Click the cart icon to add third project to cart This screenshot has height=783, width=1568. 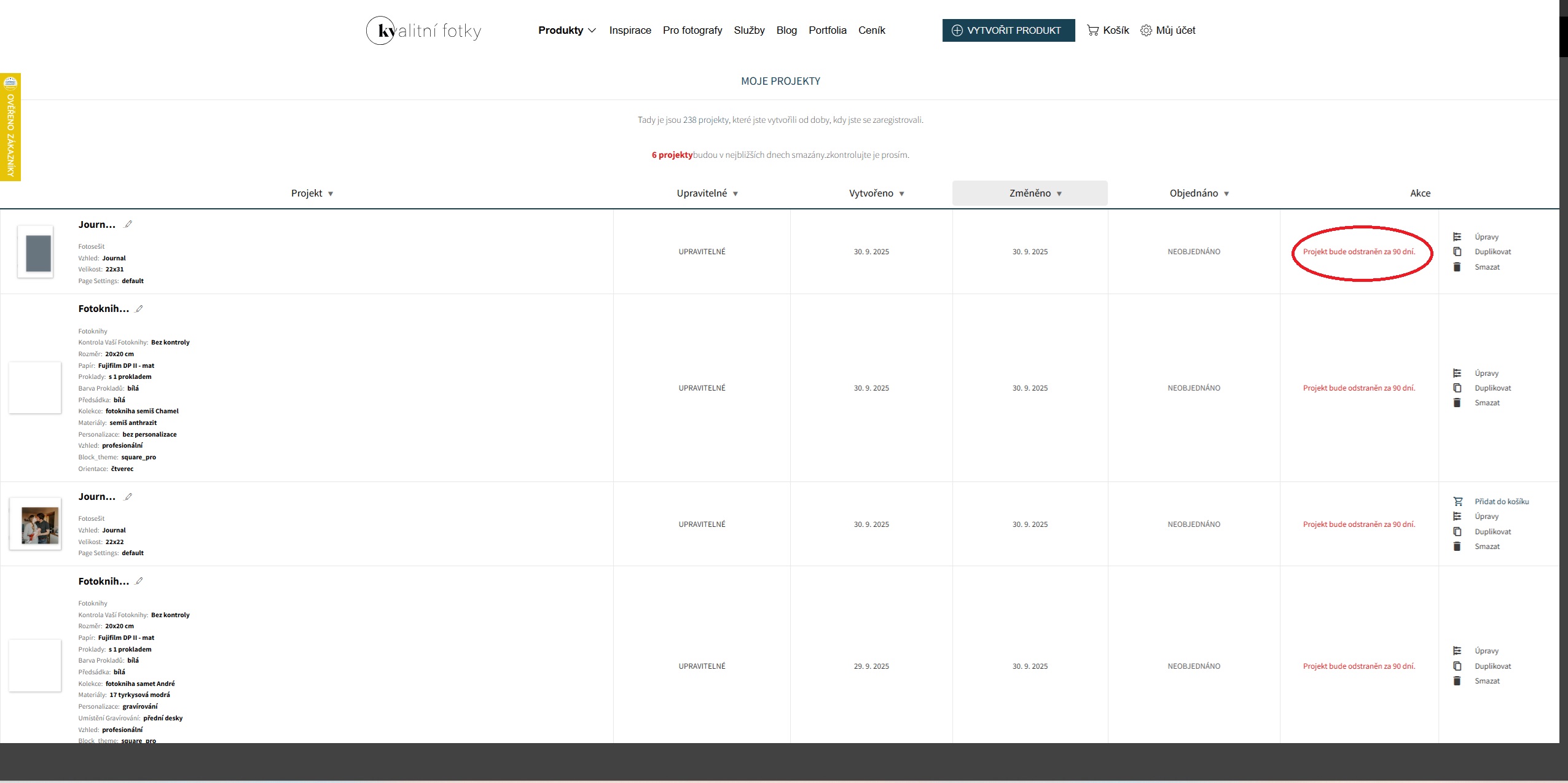[x=1457, y=501]
